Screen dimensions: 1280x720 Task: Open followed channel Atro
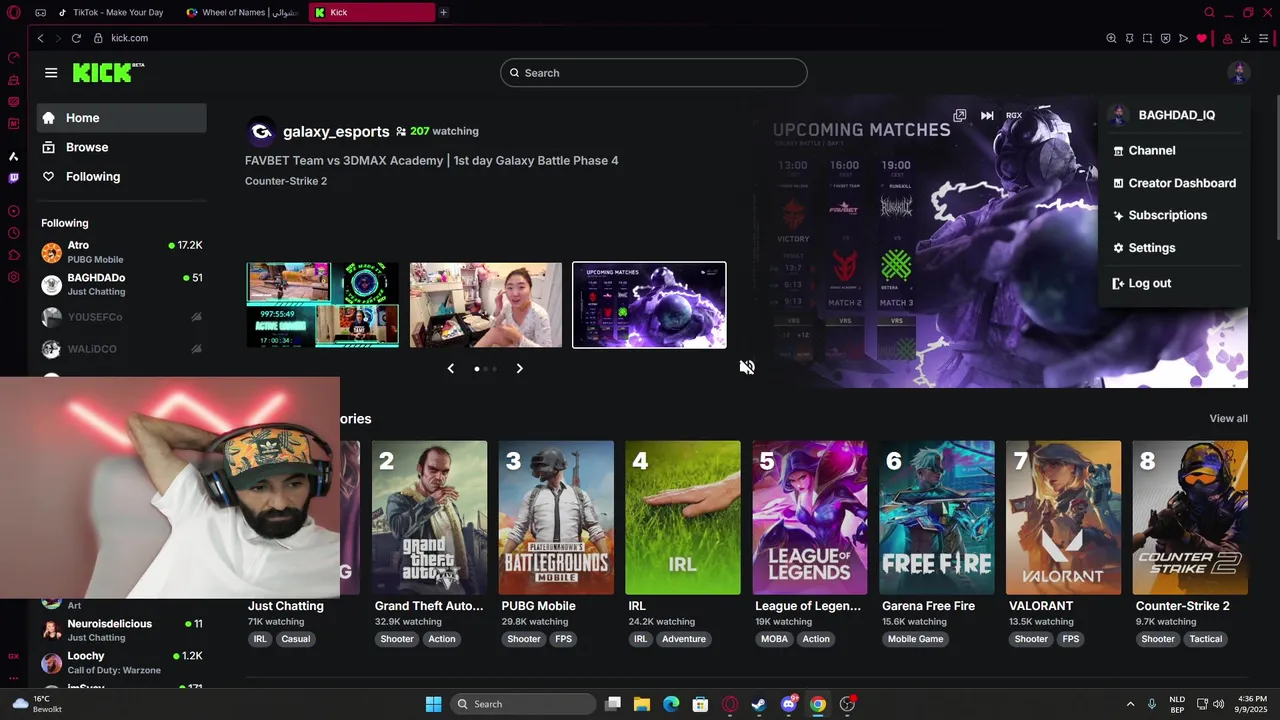[122, 252]
